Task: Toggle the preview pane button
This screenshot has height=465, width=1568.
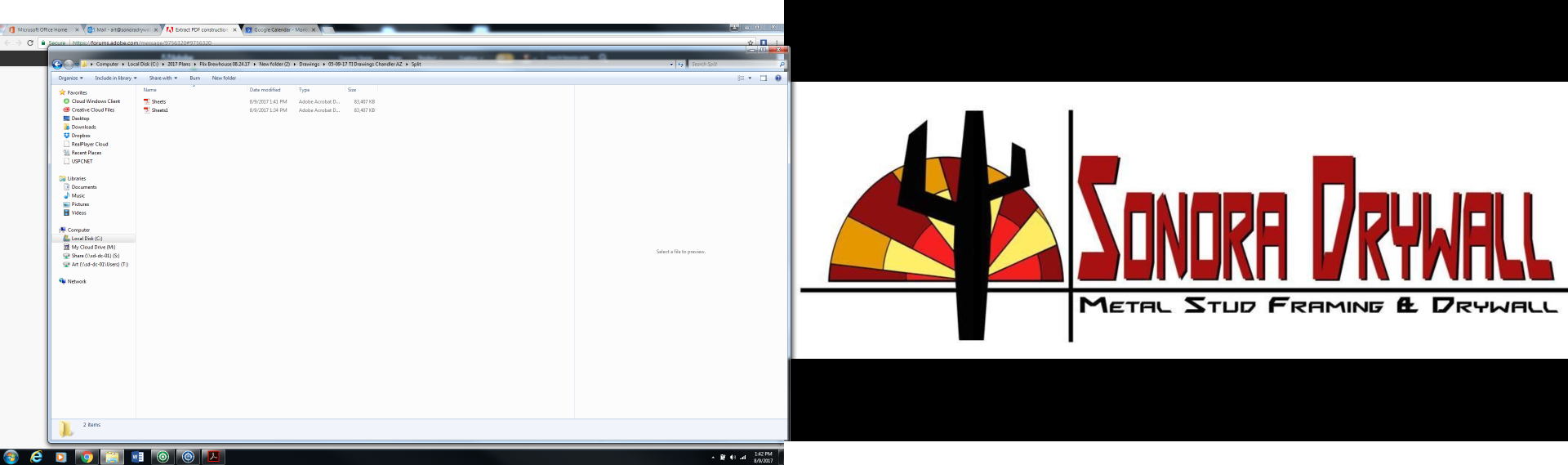Action: pyautogui.click(x=764, y=78)
